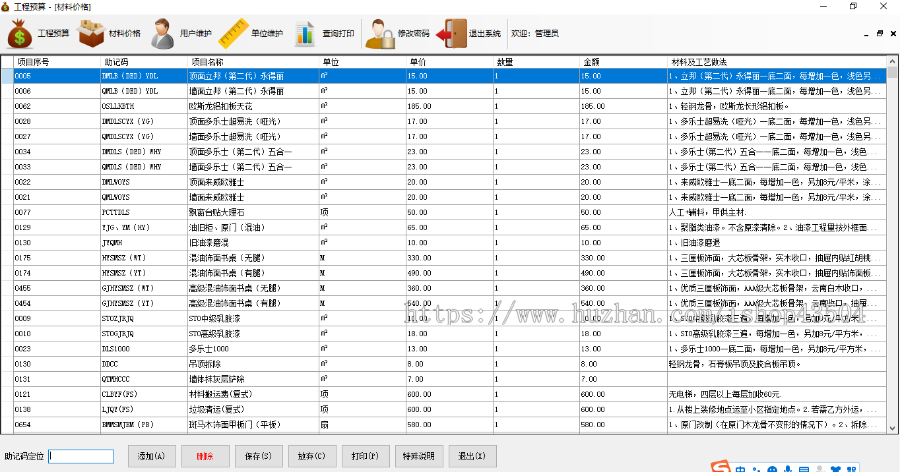
Task: Click the 金额 cell 185.00 in row 0062
Action: pyautogui.click(x=623, y=106)
